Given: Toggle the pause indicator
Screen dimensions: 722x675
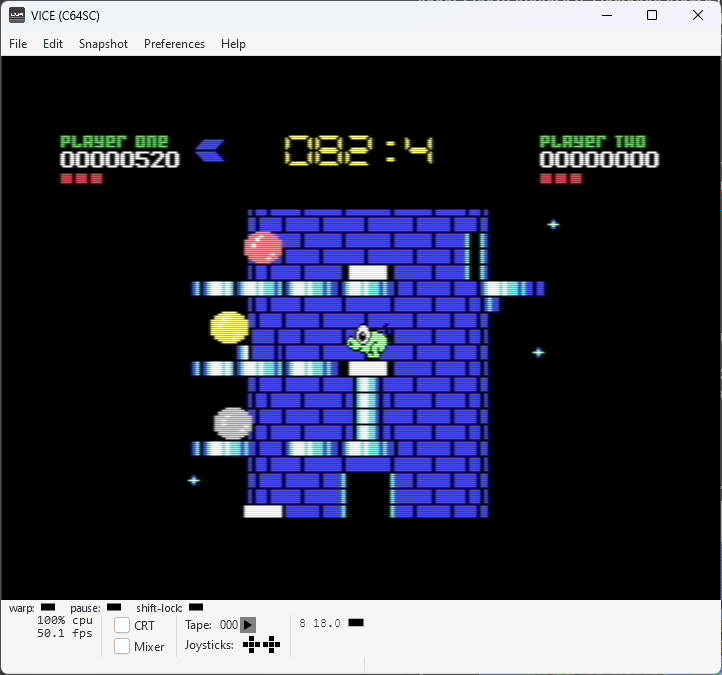Looking at the screenshot, I should pos(114,607).
